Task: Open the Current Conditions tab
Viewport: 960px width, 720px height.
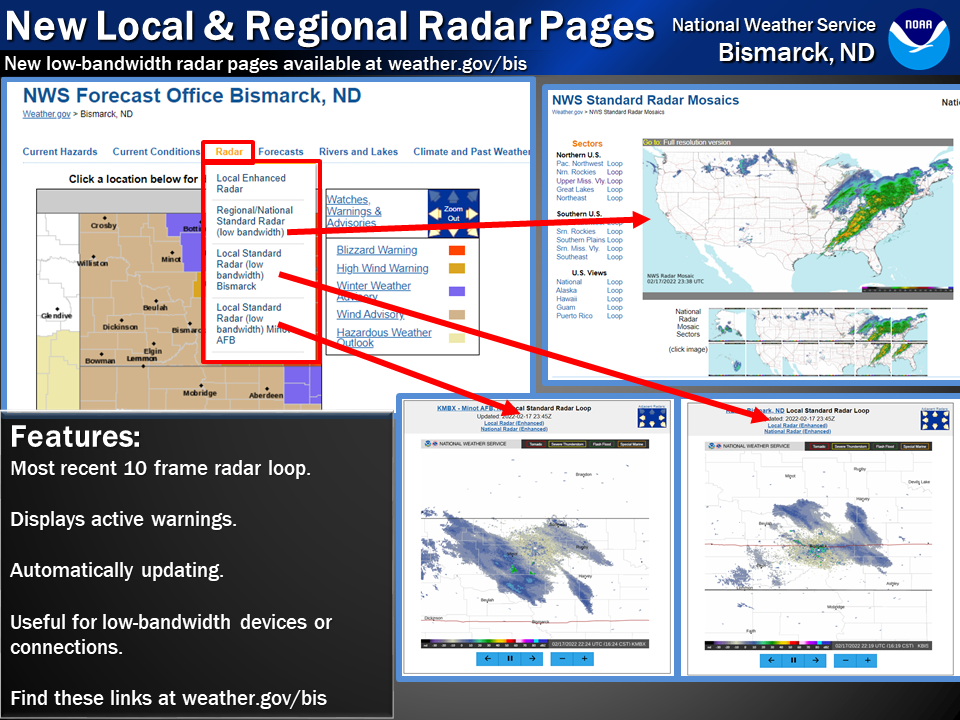Action: tap(156, 152)
